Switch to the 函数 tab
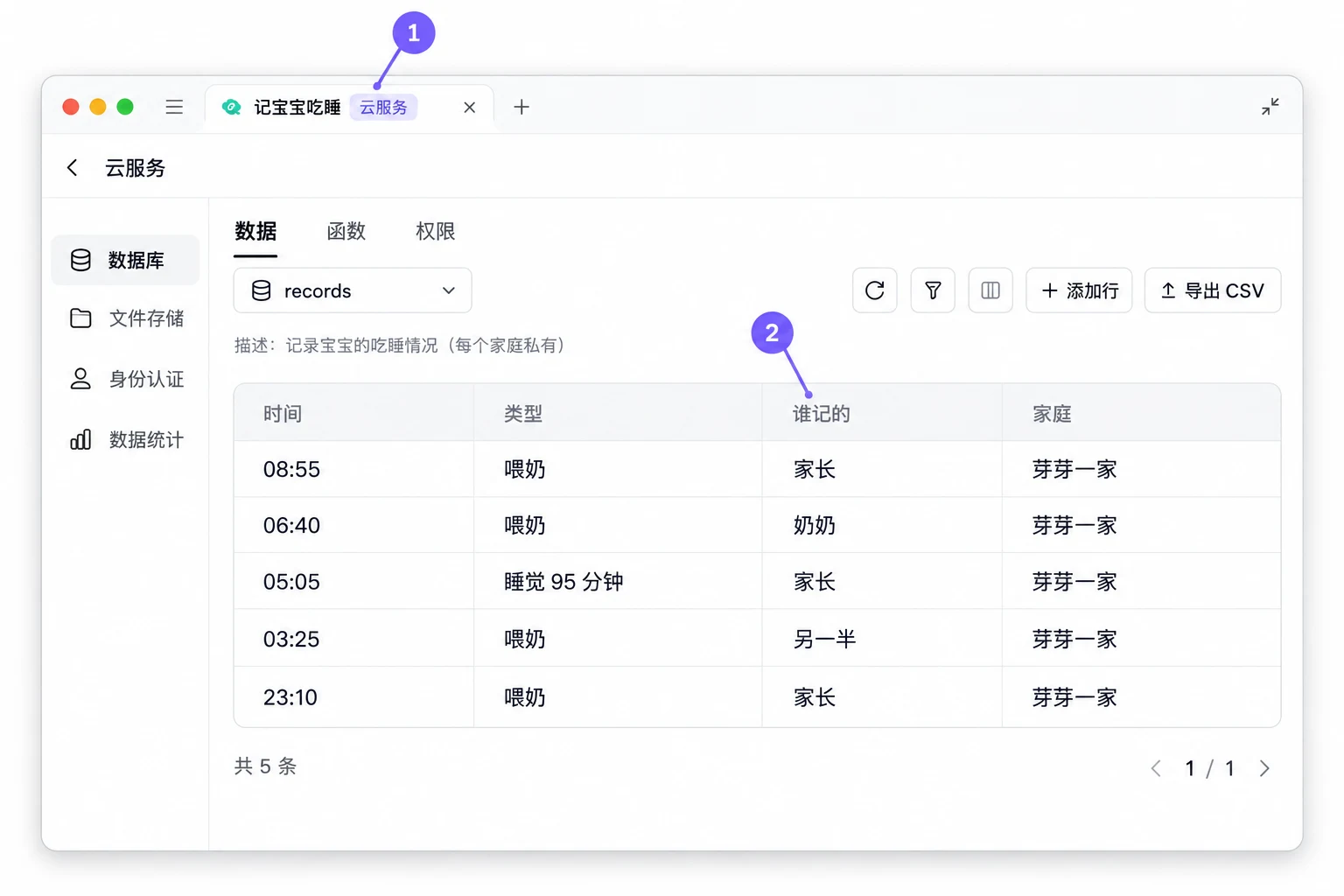Image resolution: width=1344 pixels, height=896 pixels. pos(346,231)
